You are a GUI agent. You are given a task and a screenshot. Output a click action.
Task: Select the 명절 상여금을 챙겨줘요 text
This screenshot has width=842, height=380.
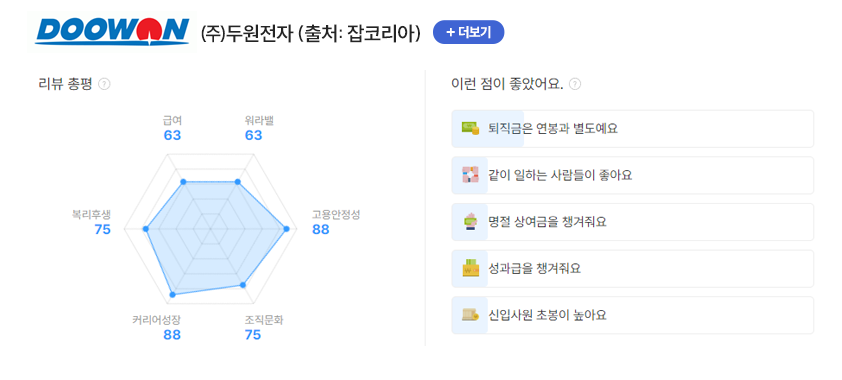[x=547, y=222]
